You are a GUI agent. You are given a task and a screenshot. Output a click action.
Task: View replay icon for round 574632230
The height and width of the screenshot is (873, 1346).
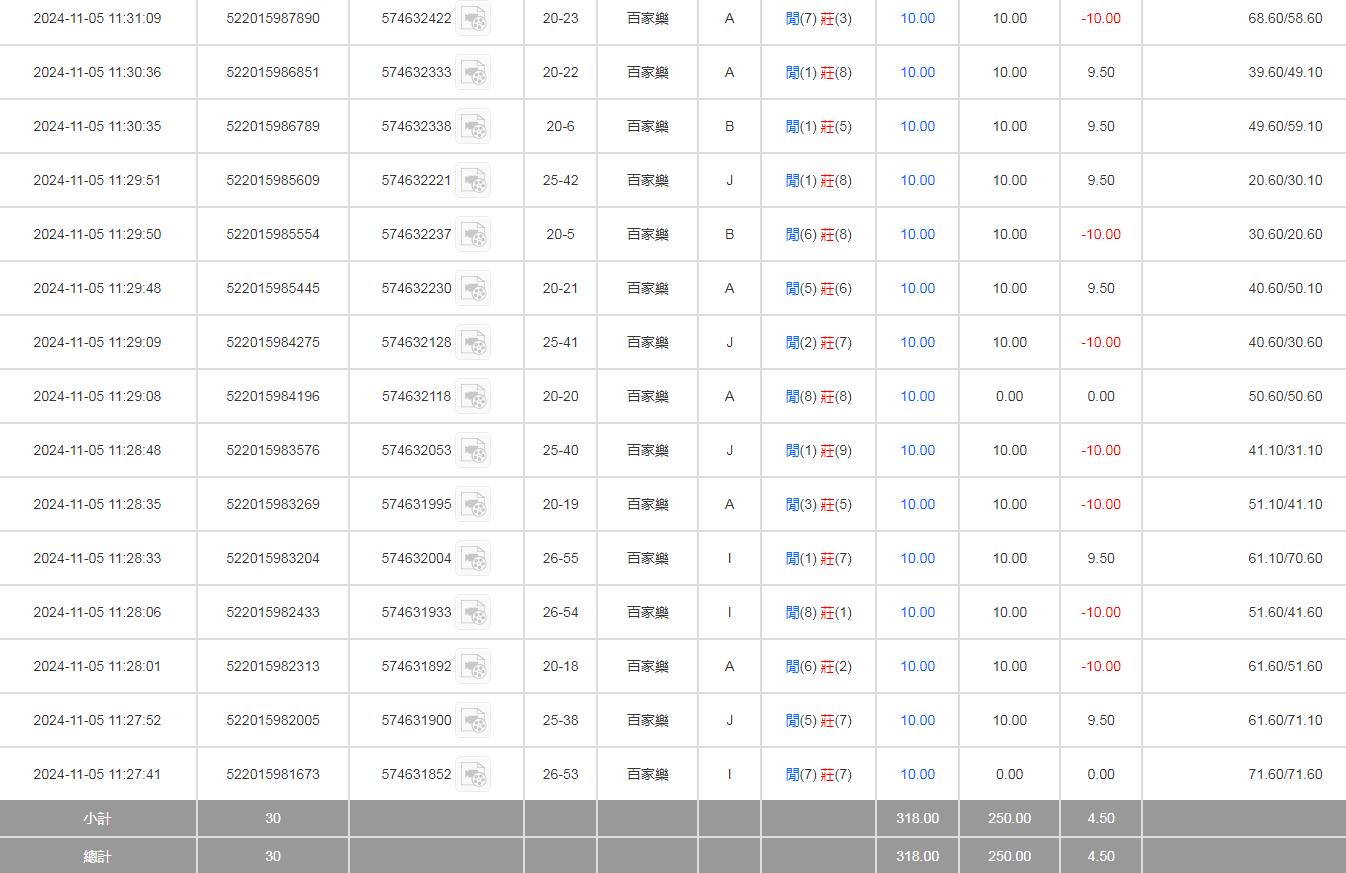click(473, 289)
